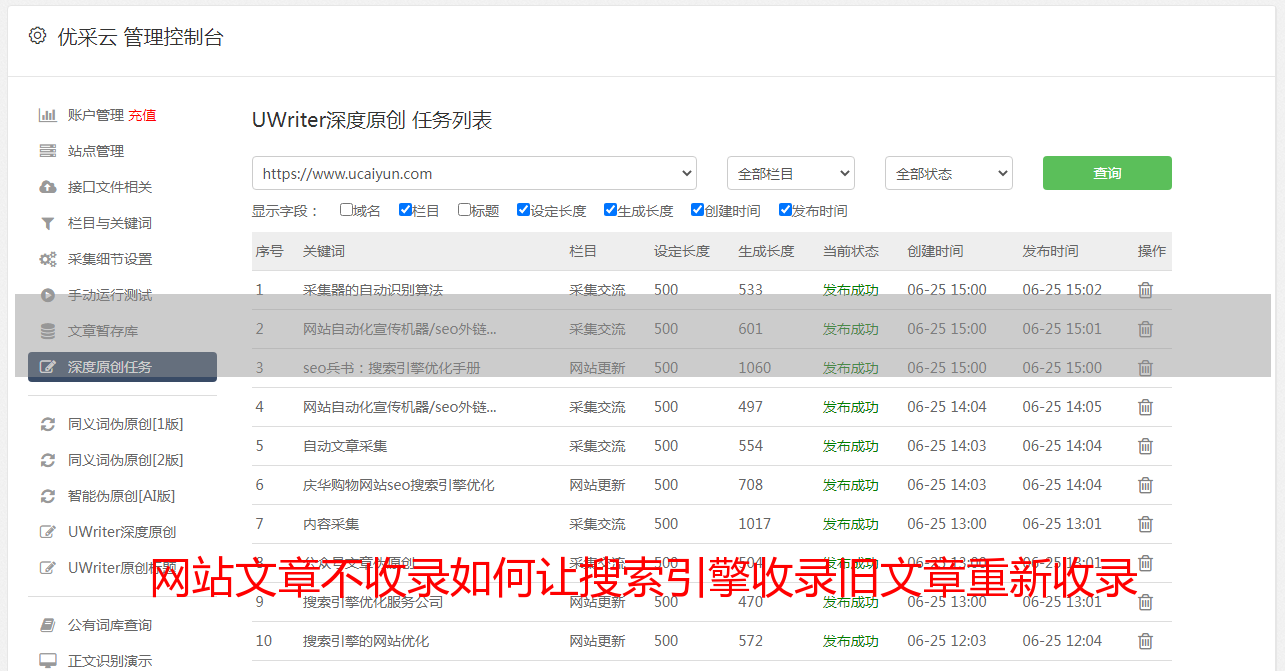Open 智能伪原创[AI版] menu item
This screenshot has height=671, width=1285.
pyautogui.click(x=122, y=496)
